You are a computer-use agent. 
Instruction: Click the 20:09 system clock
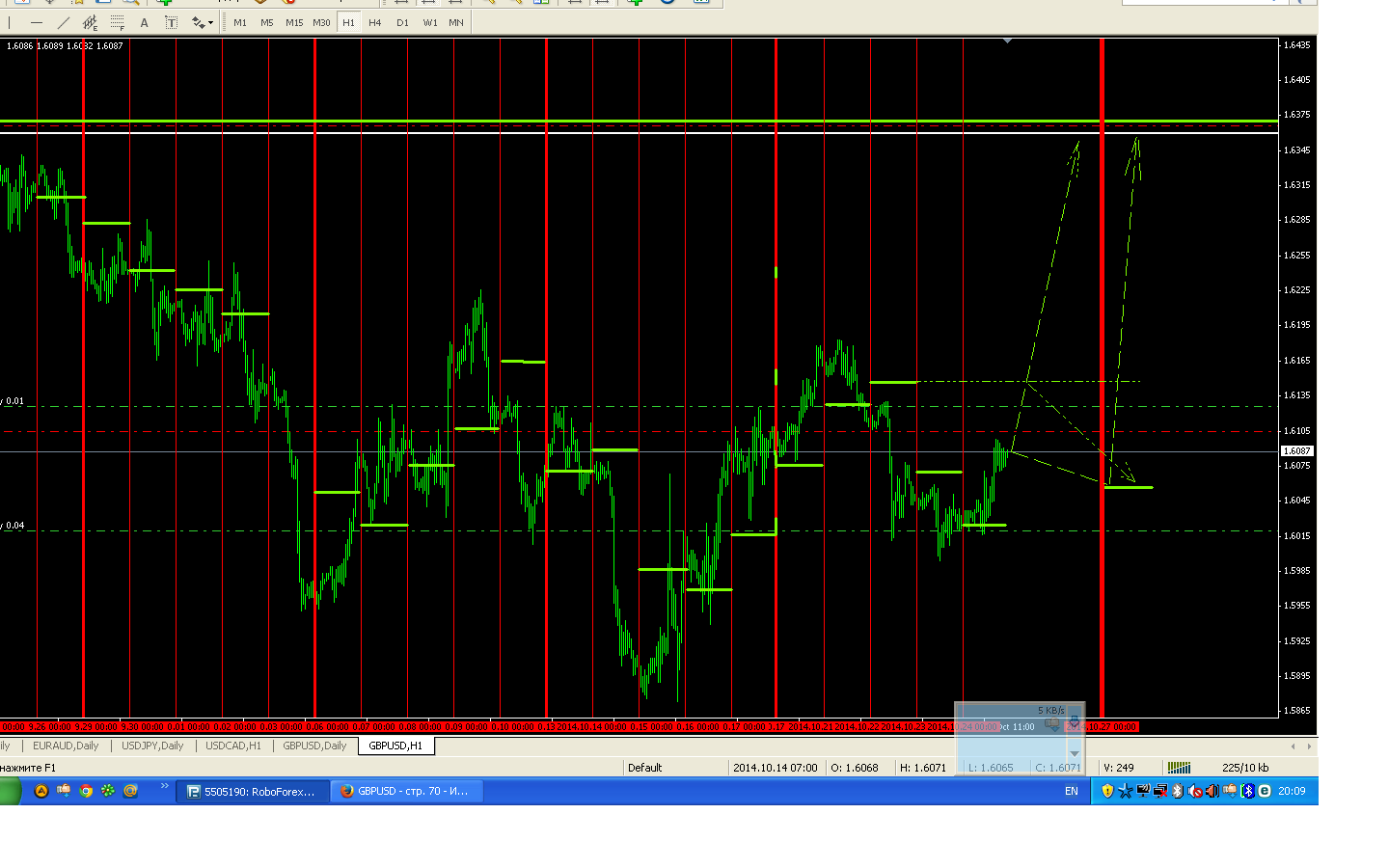pyautogui.click(x=1292, y=791)
